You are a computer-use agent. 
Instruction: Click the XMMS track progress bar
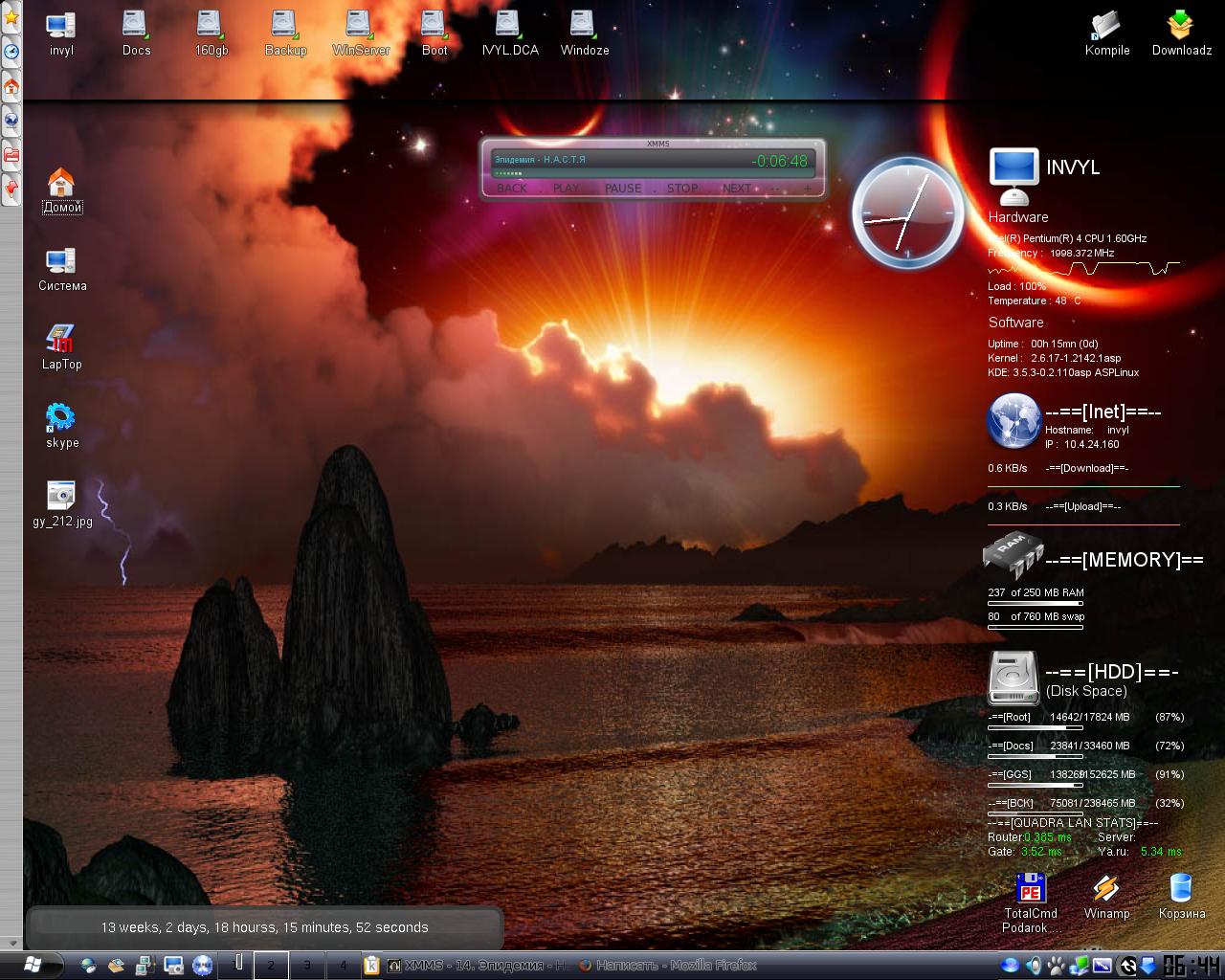pos(651,174)
